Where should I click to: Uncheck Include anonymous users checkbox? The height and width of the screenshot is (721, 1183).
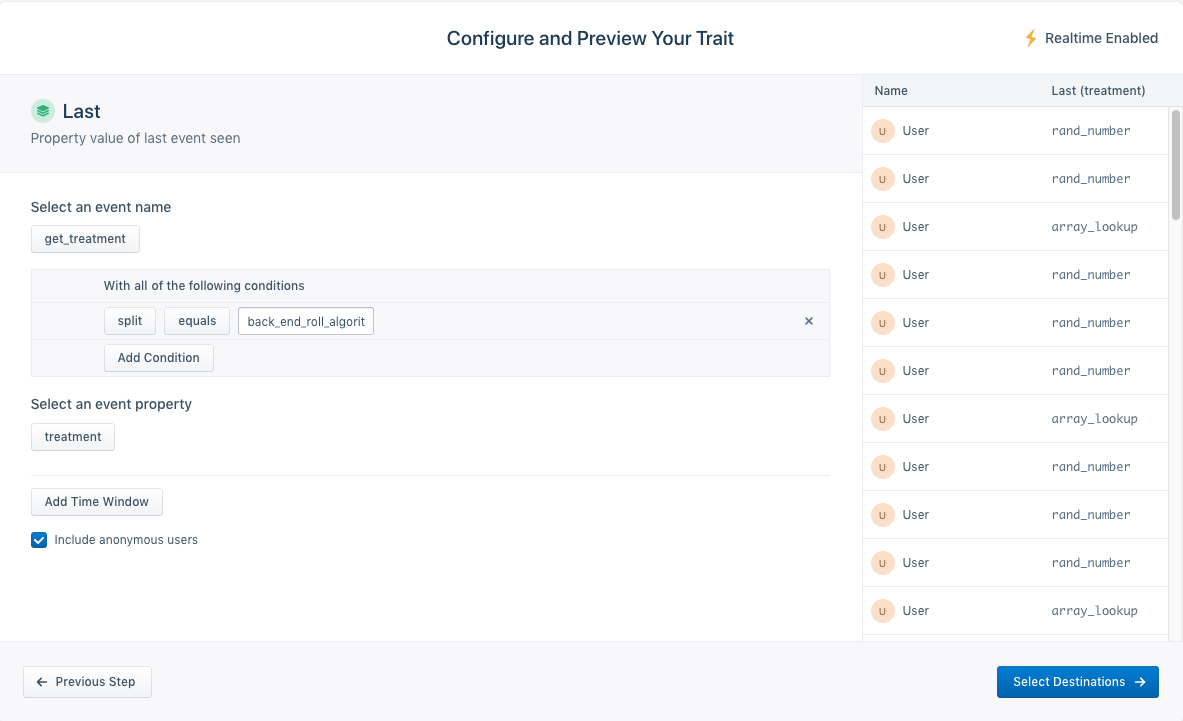pyautogui.click(x=39, y=540)
